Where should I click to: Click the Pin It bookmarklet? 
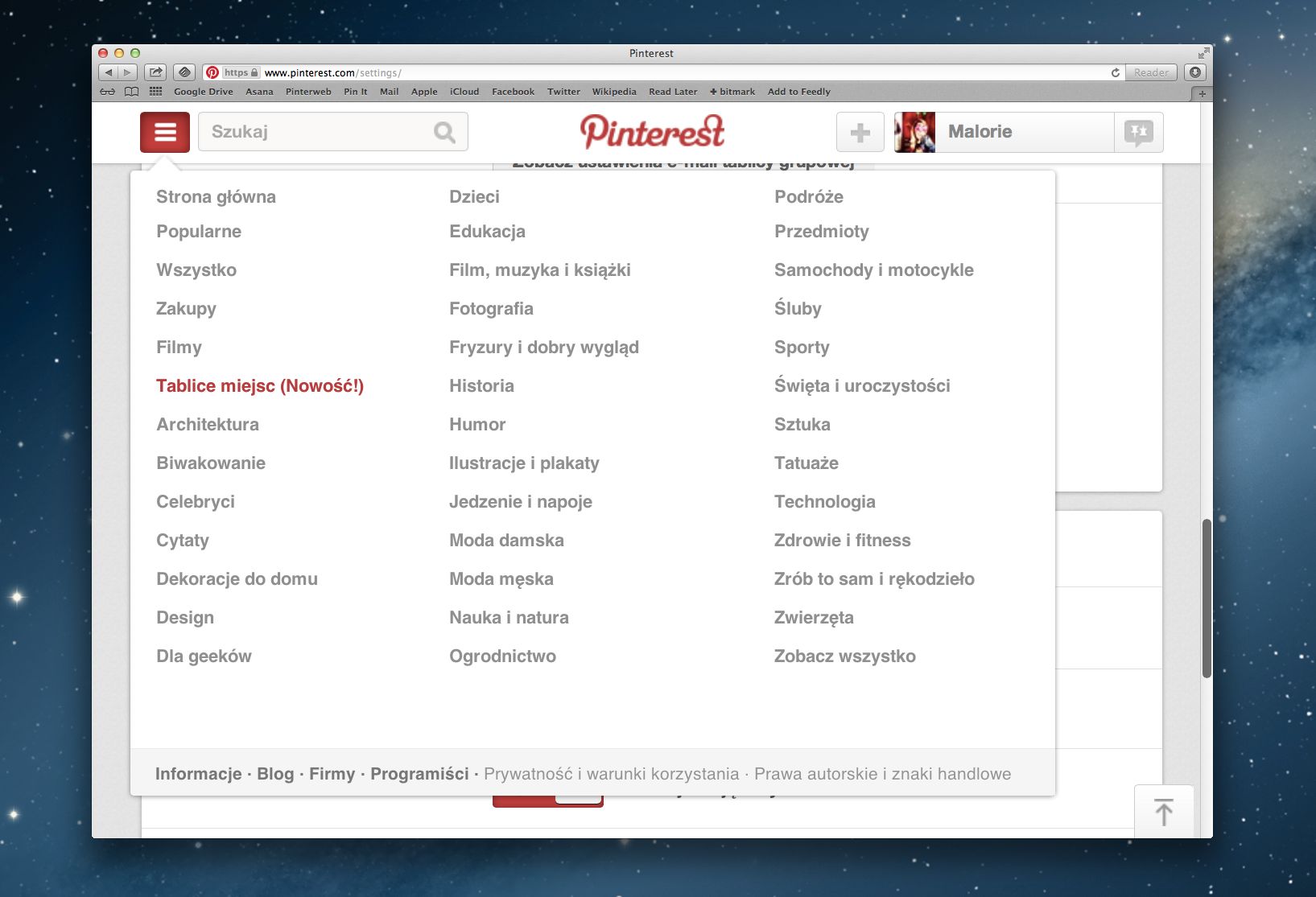coord(355,92)
